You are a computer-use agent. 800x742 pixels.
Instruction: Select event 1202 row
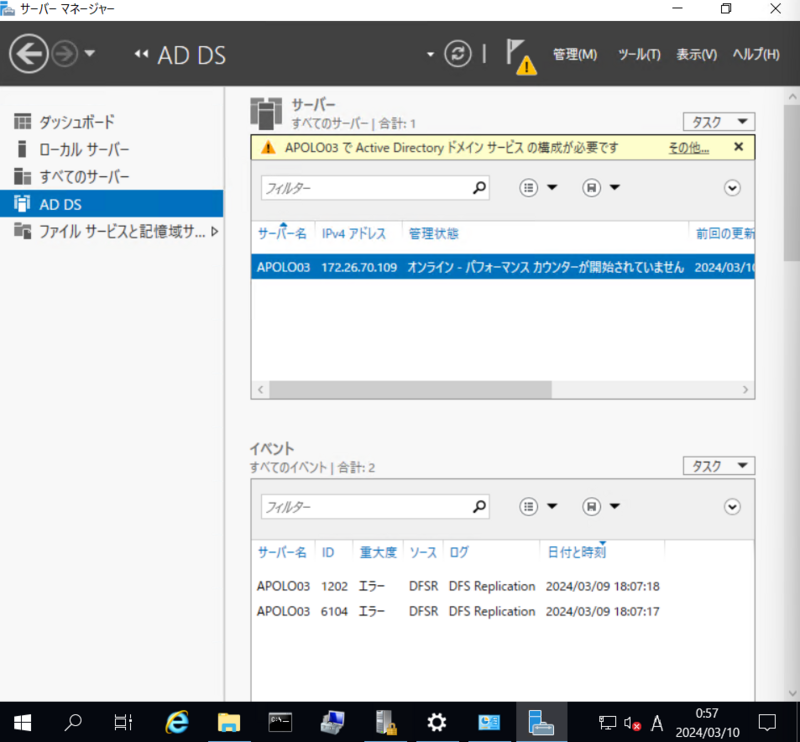coord(503,586)
